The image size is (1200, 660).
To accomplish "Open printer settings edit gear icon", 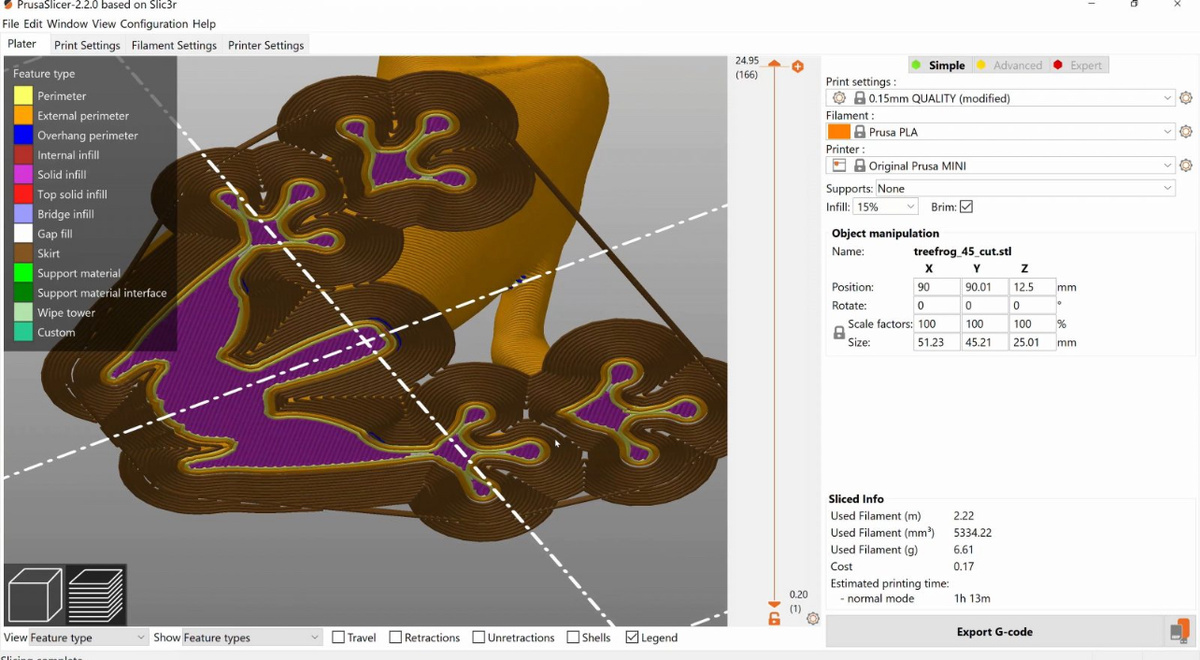I will coord(1186,165).
